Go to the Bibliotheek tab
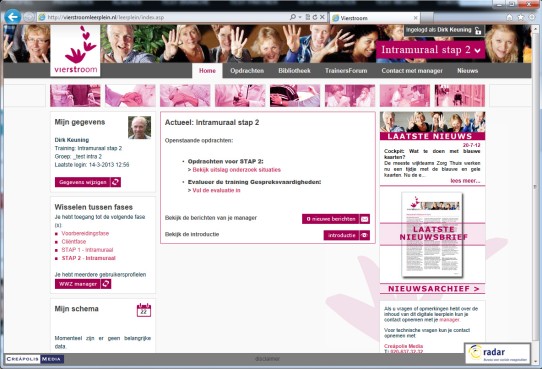 click(x=294, y=70)
